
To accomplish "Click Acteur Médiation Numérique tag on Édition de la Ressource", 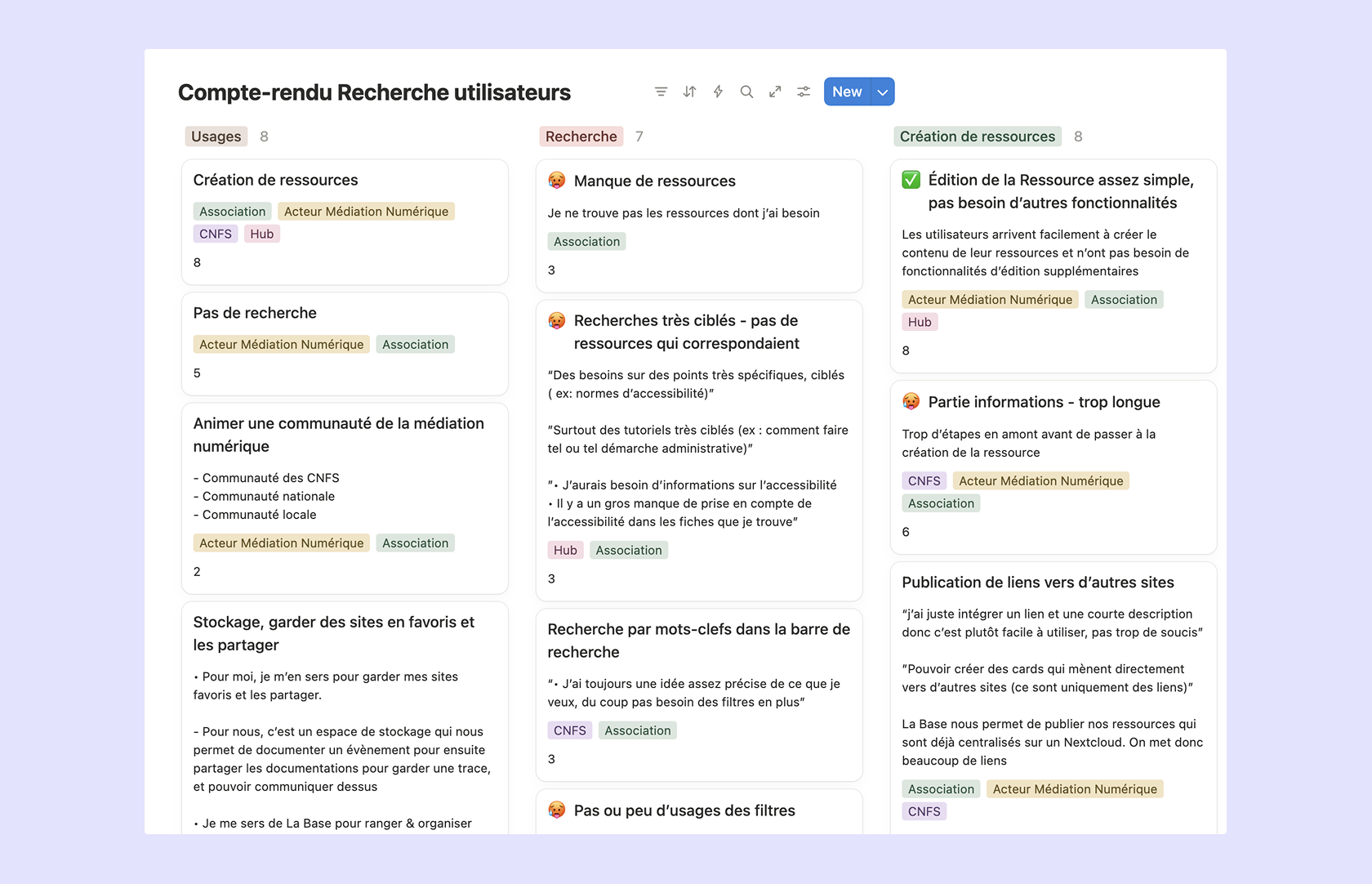I will (991, 300).
